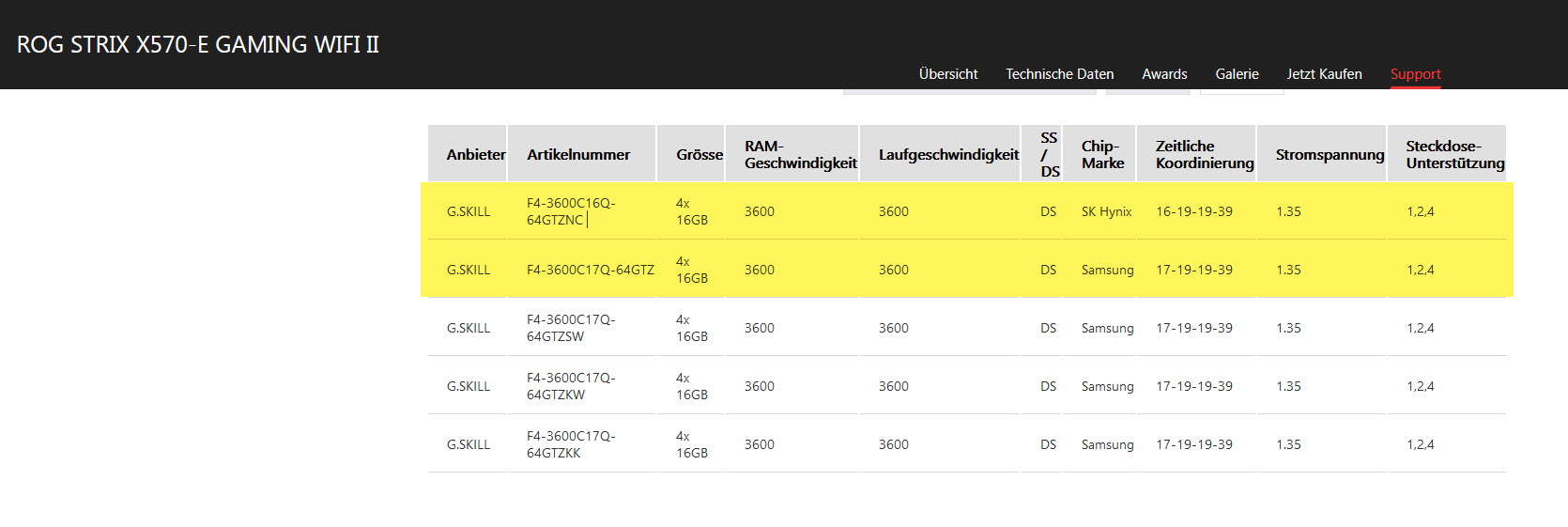Go to the Awards tab
1568x527 pixels.
[1164, 74]
